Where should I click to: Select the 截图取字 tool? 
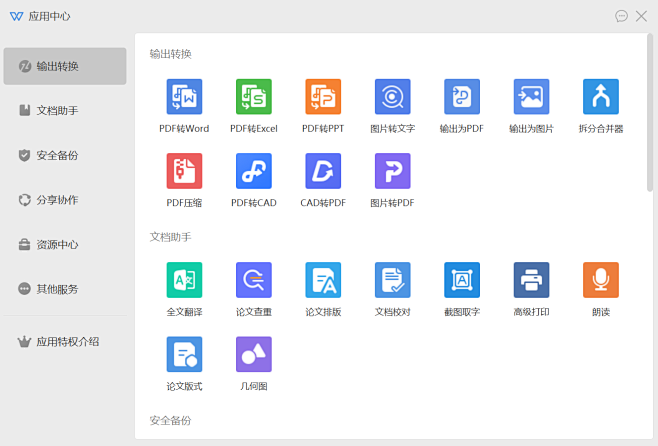pyautogui.click(x=462, y=280)
